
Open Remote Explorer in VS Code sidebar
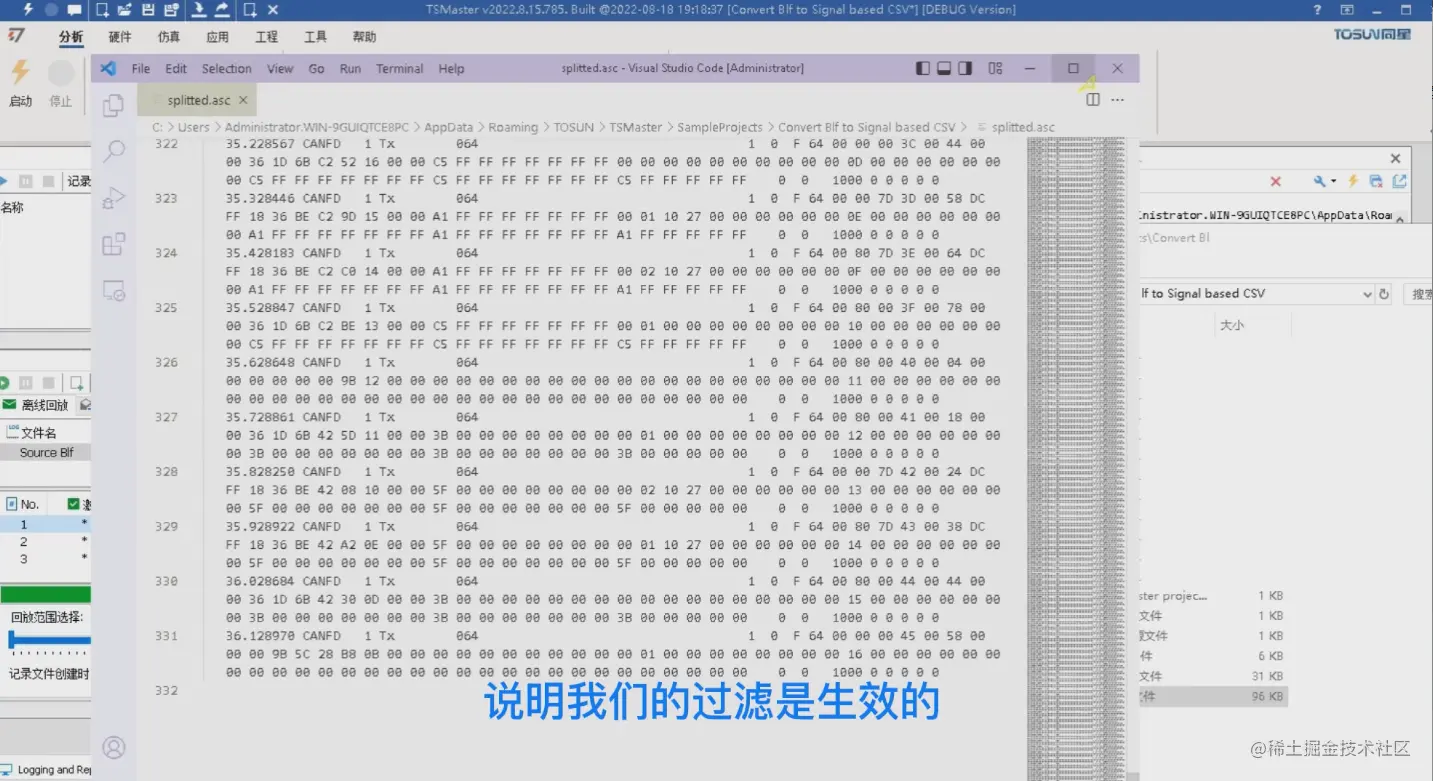pyautogui.click(x=114, y=291)
